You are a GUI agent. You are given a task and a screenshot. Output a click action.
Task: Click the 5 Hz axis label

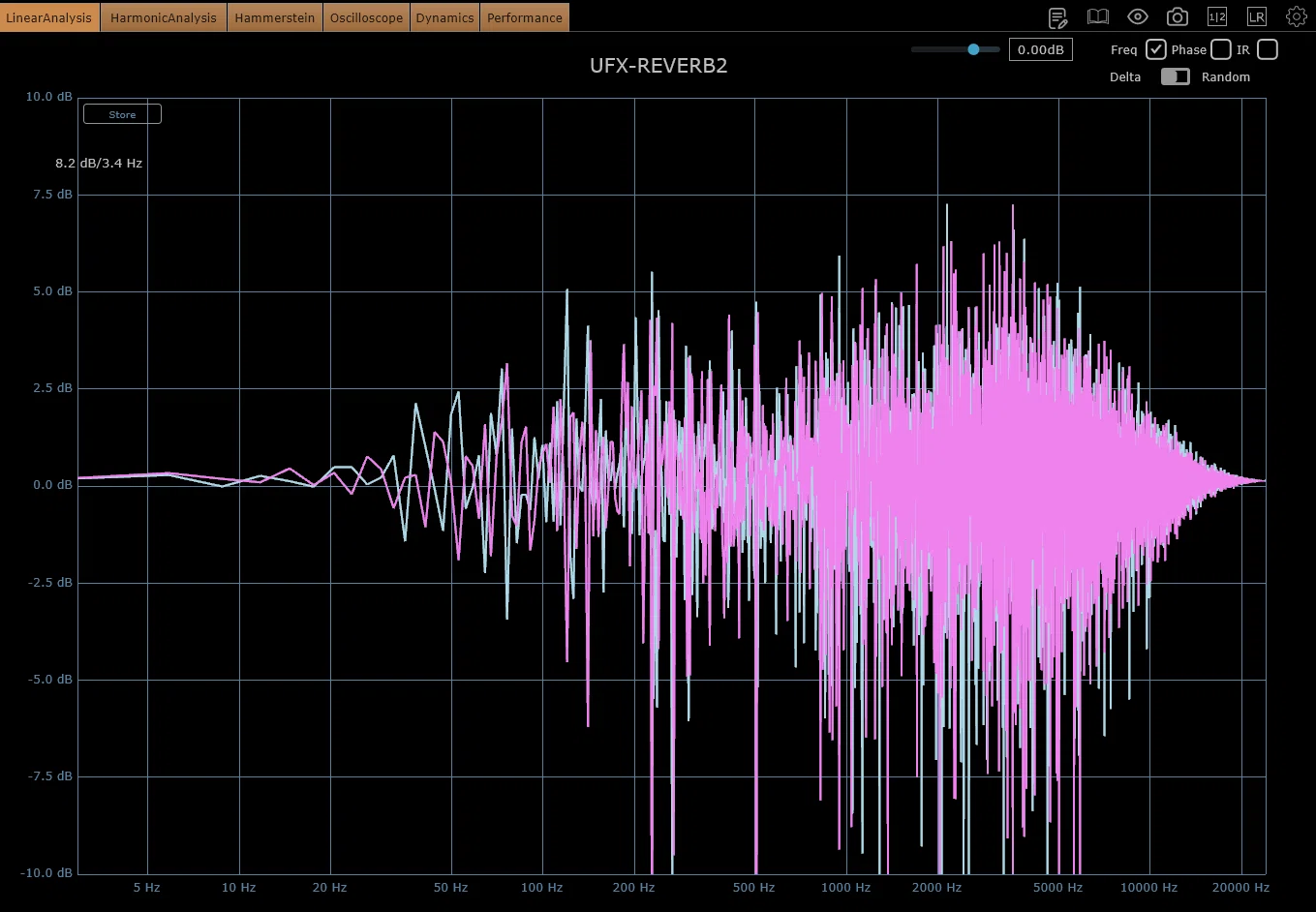(x=147, y=888)
